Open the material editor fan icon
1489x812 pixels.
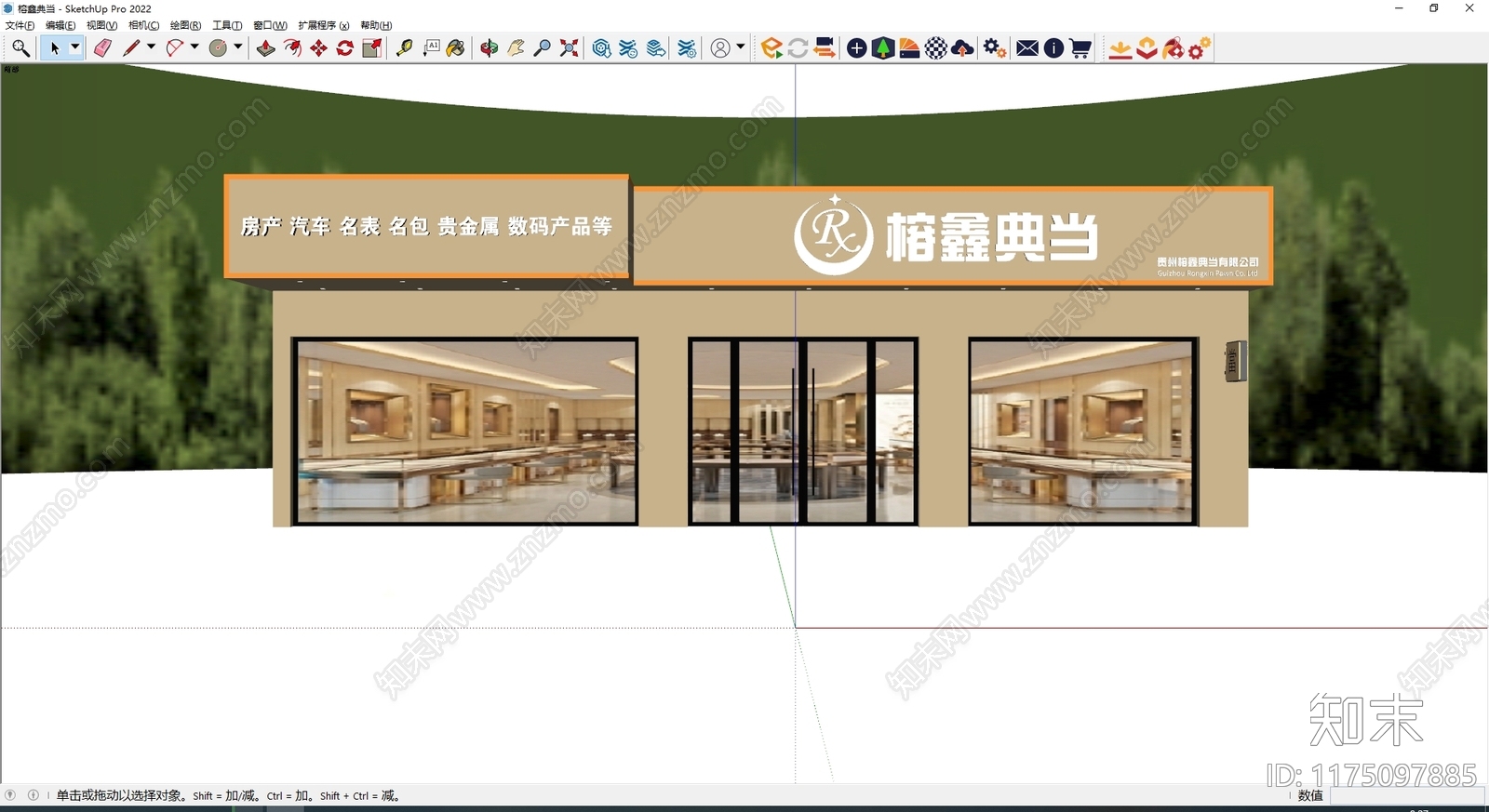pyautogui.click(x=909, y=48)
